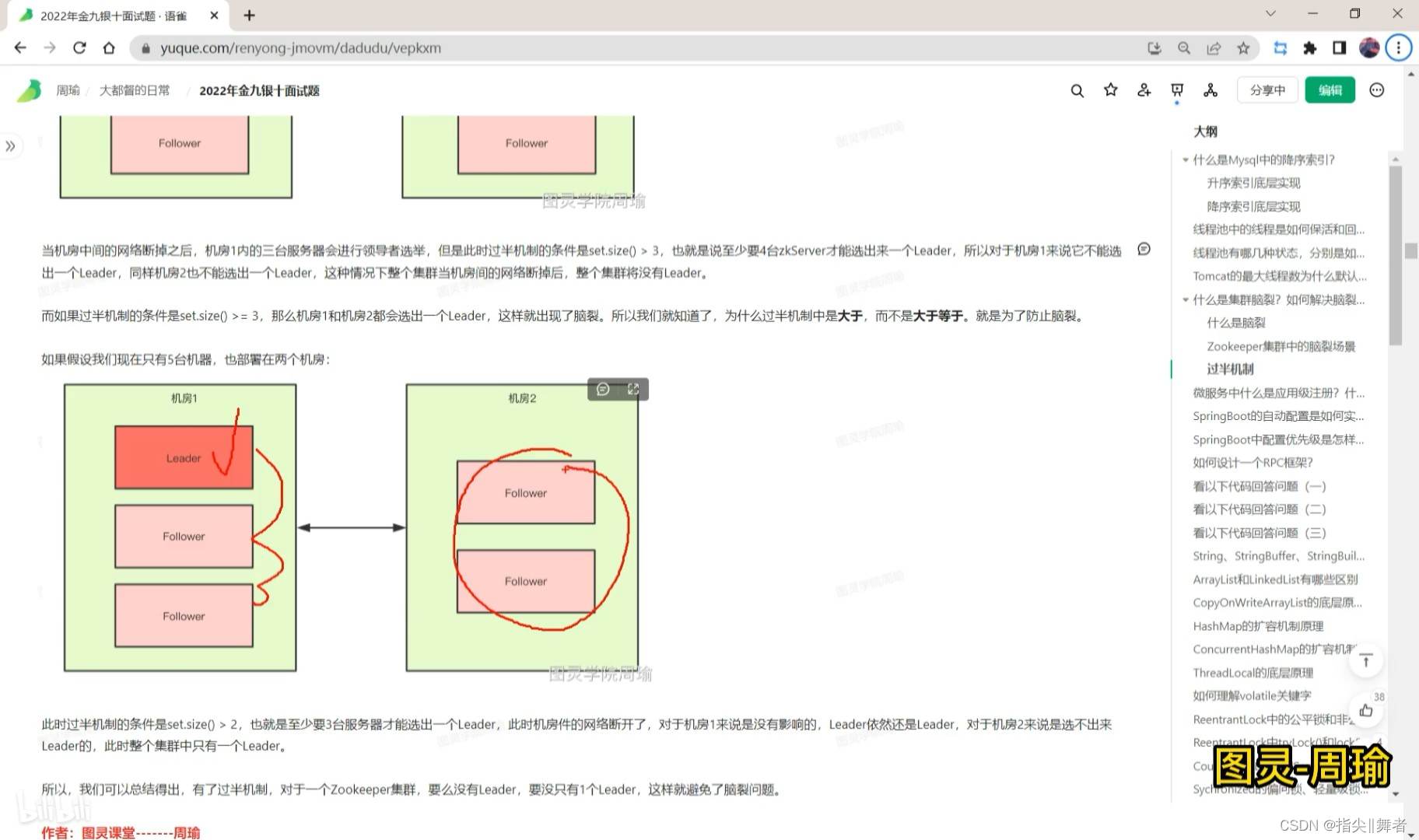This screenshot has height=840, width=1419.
Task: Open 微服务中什么是应用级注册 outline entry
Action: 1278,393
